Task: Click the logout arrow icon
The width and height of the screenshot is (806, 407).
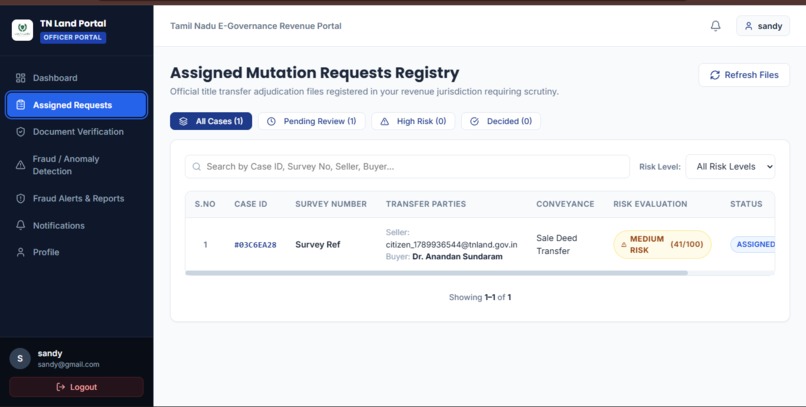Action: click(x=61, y=387)
